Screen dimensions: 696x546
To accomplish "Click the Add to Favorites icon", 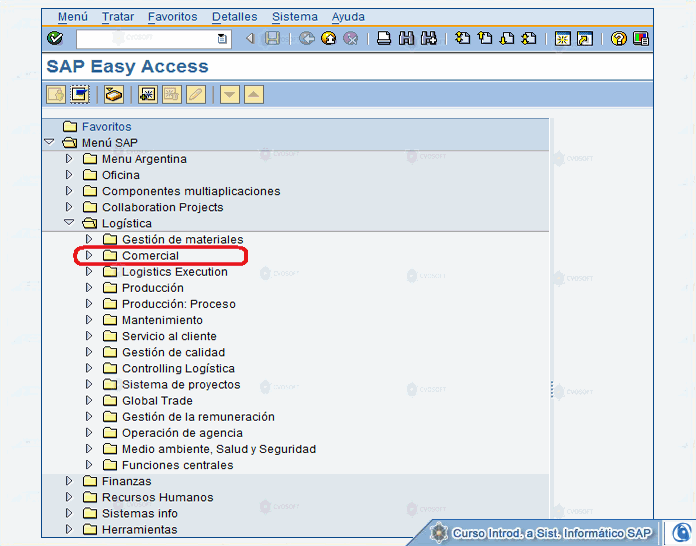I will pyautogui.click(x=147, y=94).
